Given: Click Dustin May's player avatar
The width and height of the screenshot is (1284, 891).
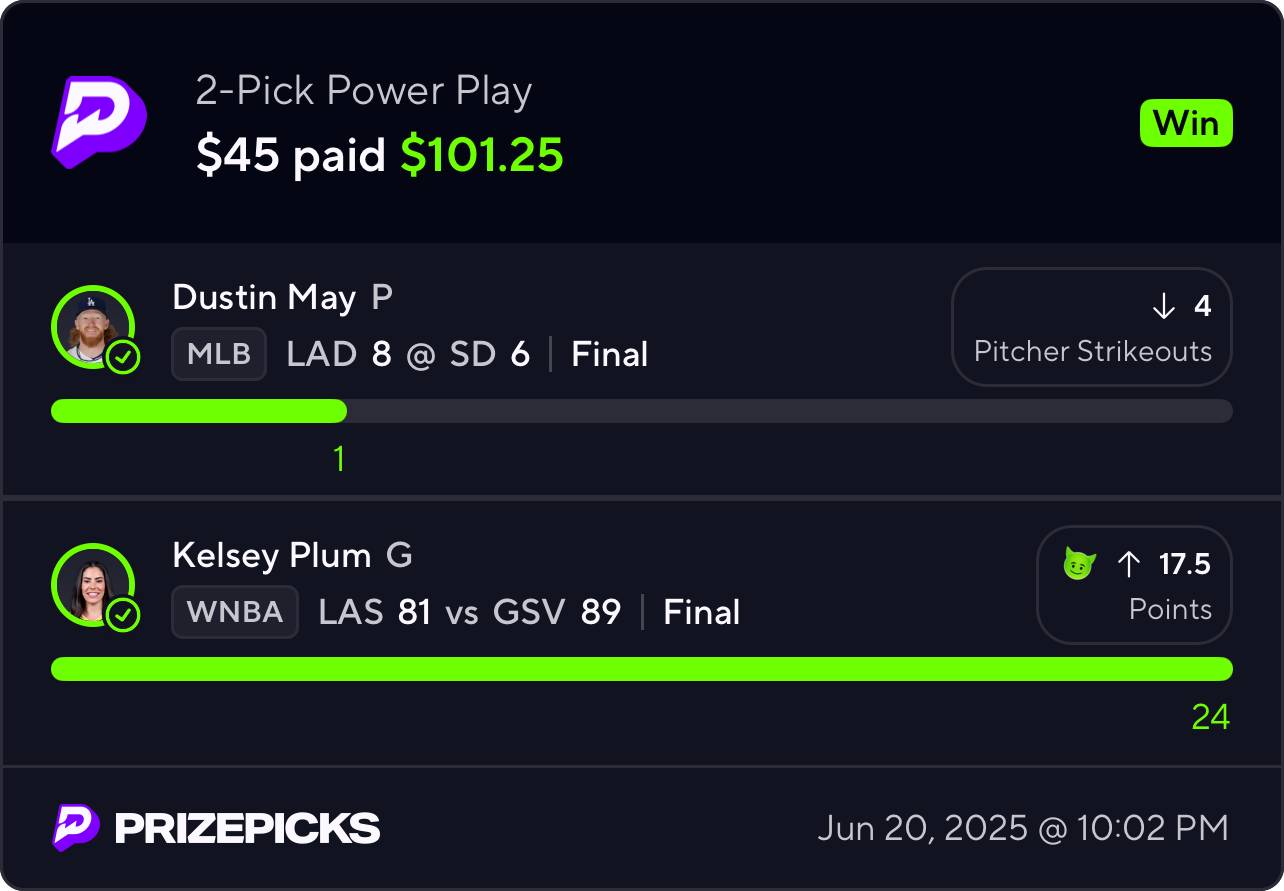Looking at the screenshot, I should pyautogui.click(x=92, y=326).
